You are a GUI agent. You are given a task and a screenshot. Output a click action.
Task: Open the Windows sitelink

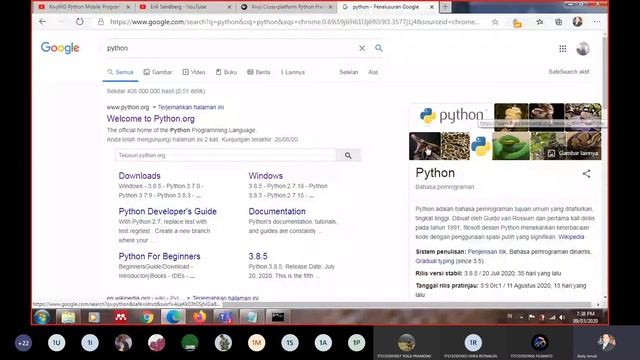[x=266, y=176]
